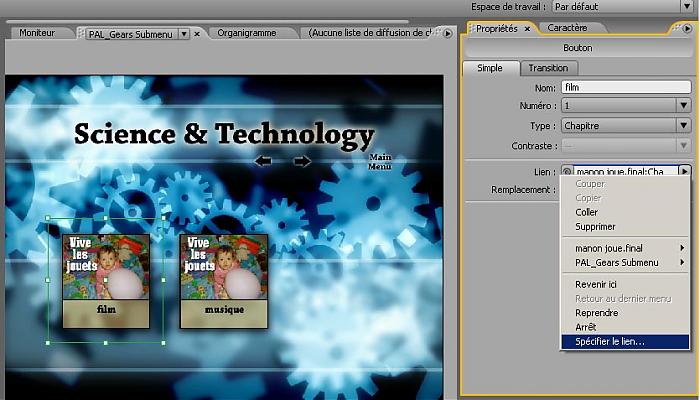Open the PAL_Gears Submenu tab dropdown arrow
This screenshot has height=400, width=700.
click(184, 34)
